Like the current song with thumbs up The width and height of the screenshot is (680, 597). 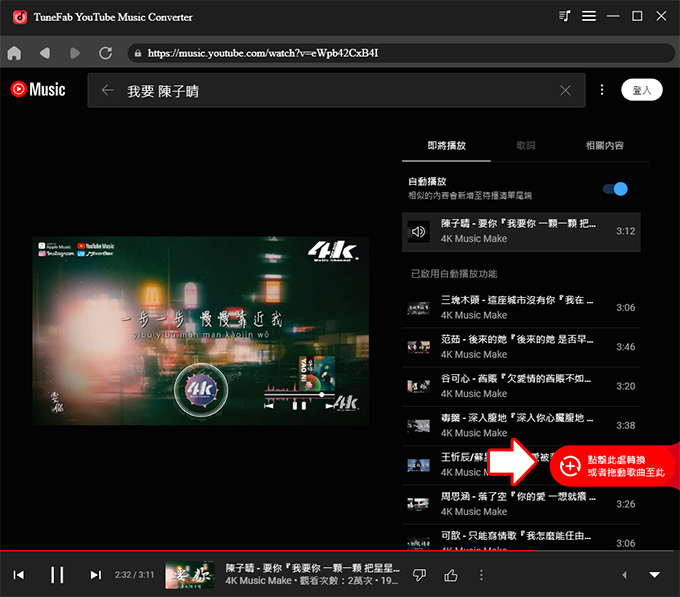click(x=451, y=575)
